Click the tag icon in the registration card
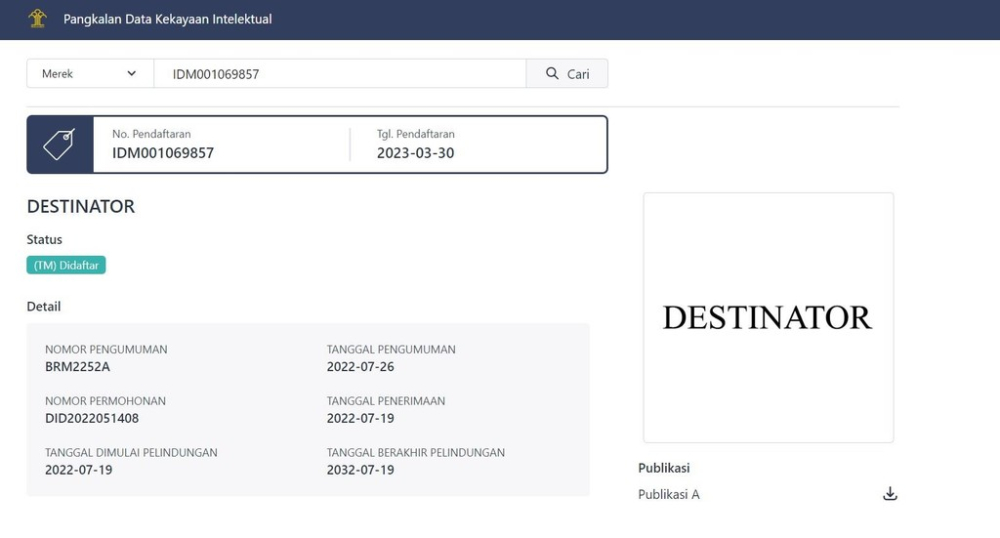The width and height of the screenshot is (1000, 538). pos(58,145)
